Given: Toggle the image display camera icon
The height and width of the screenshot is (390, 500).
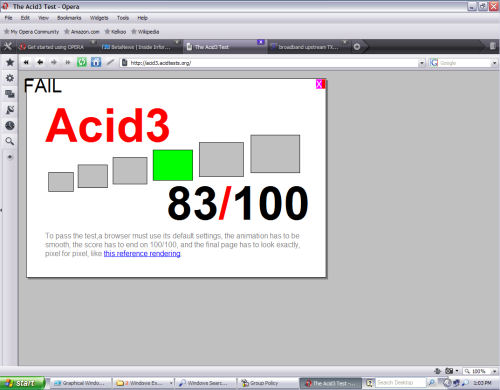Looking at the screenshot, I should tap(449, 371).
